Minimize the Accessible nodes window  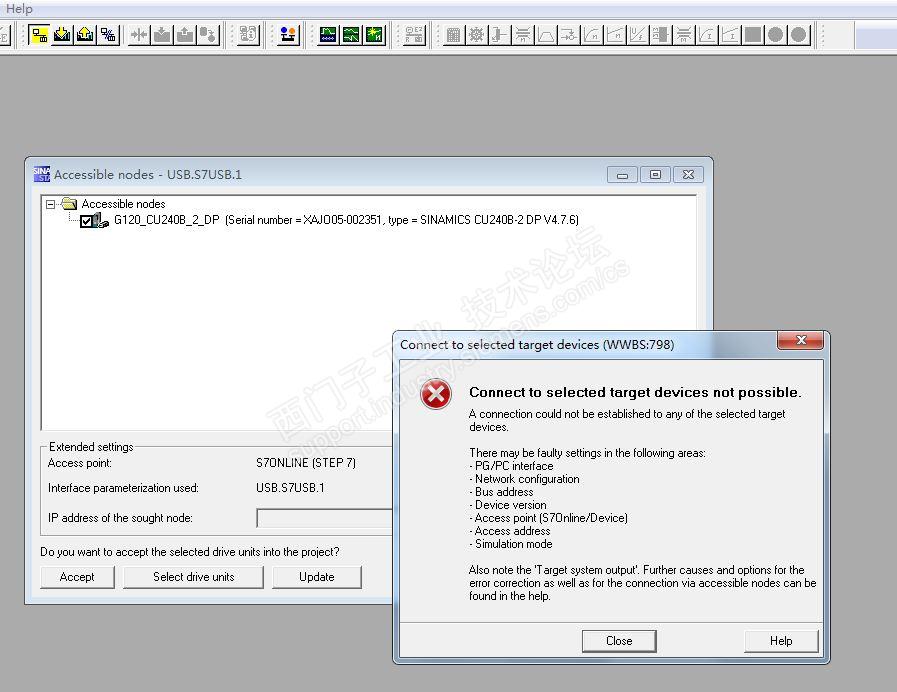click(622, 175)
